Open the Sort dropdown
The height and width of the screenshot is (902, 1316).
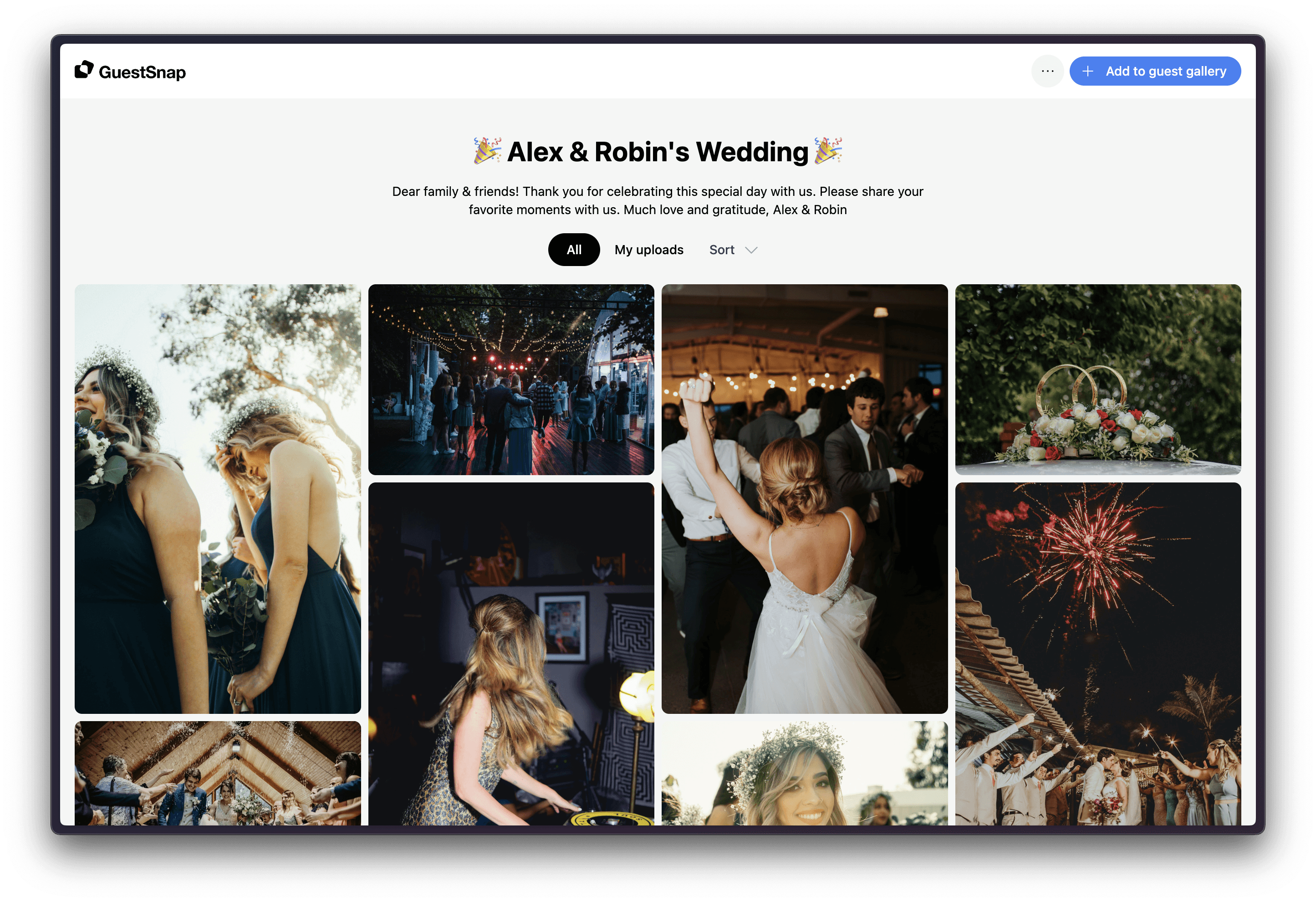click(x=722, y=250)
